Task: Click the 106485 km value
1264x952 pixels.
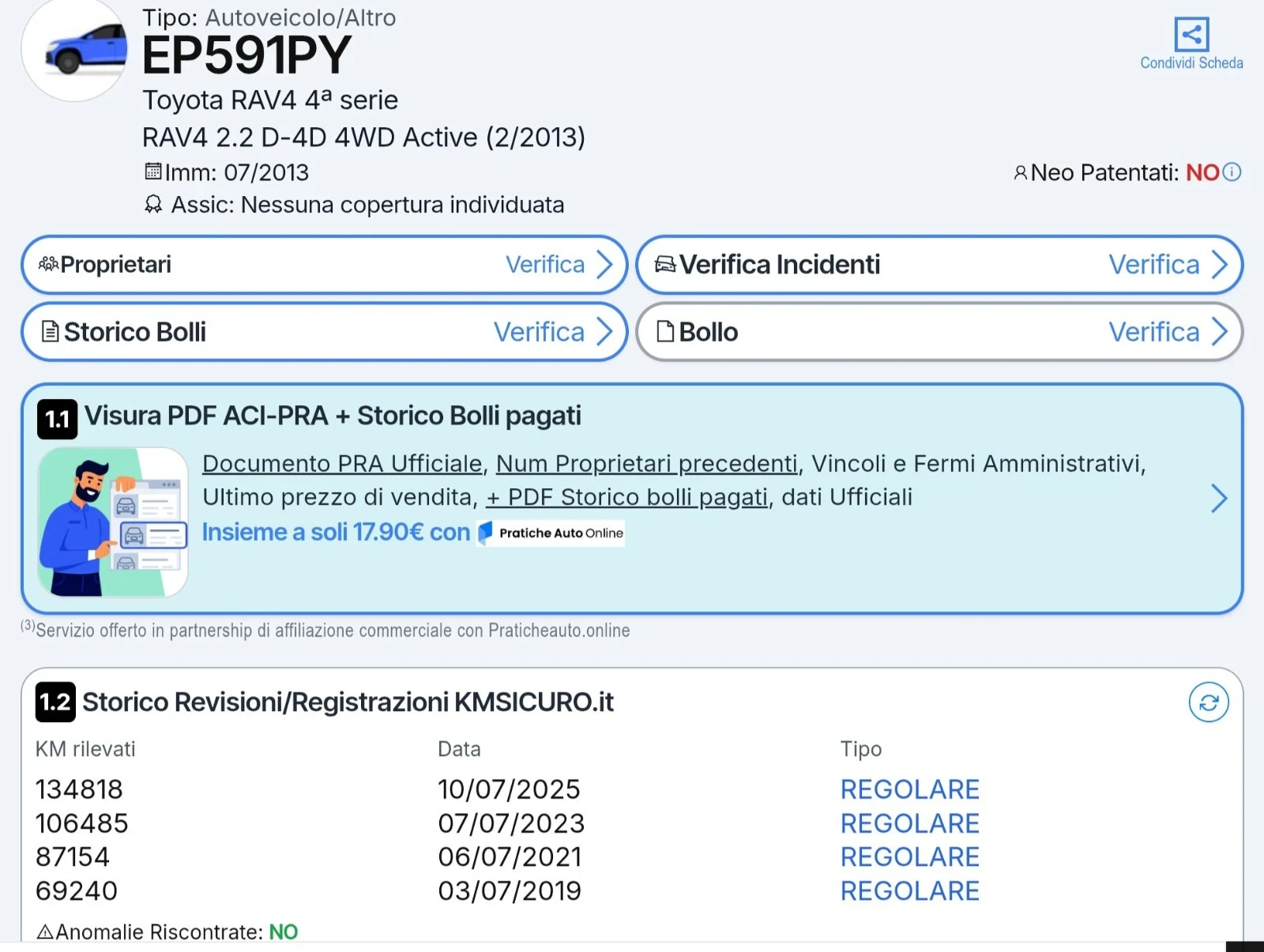Action: (x=81, y=823)
